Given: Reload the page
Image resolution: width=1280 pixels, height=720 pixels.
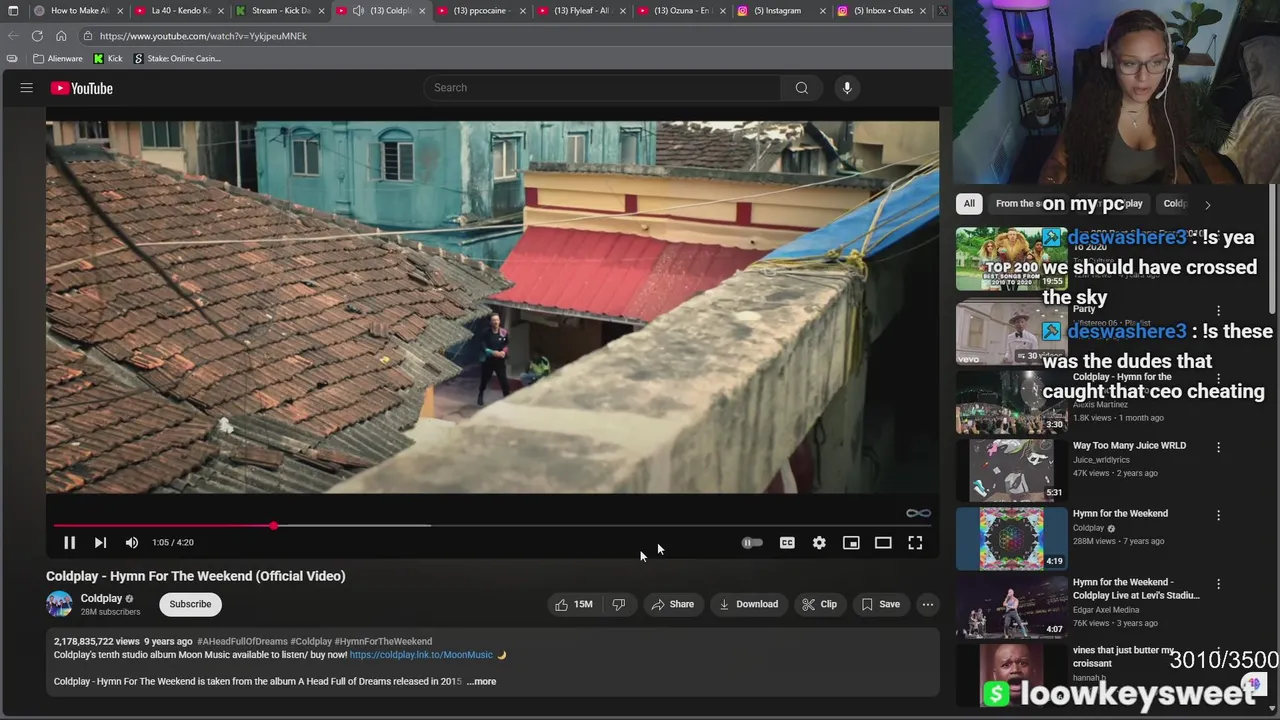Looking at the screenshot, I should [37, 36].
